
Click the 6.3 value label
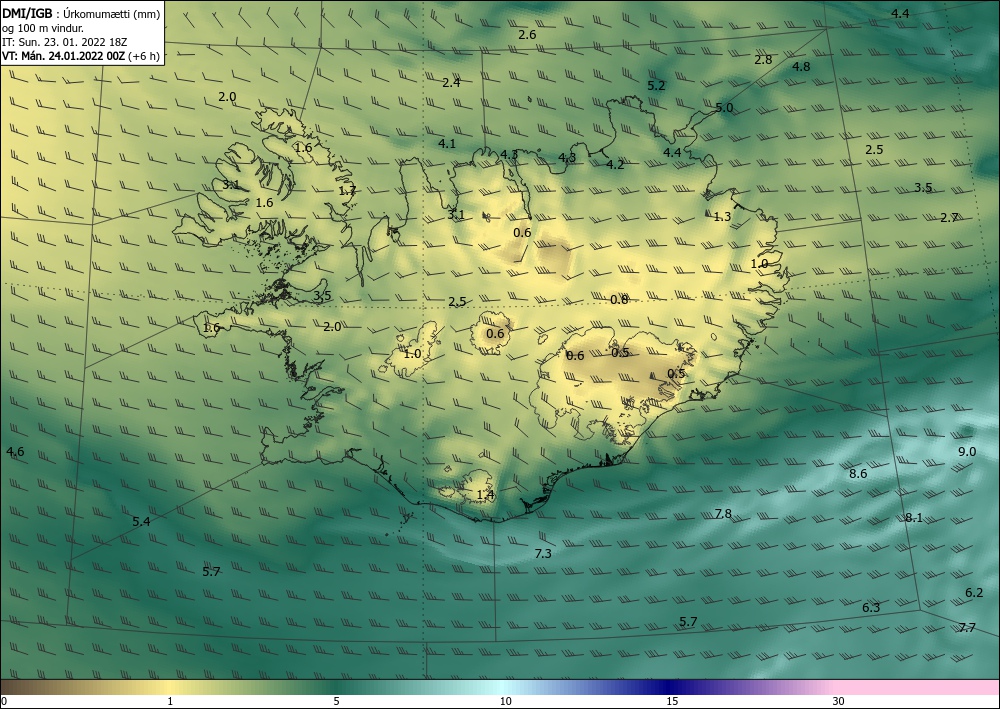pos(871,608)
